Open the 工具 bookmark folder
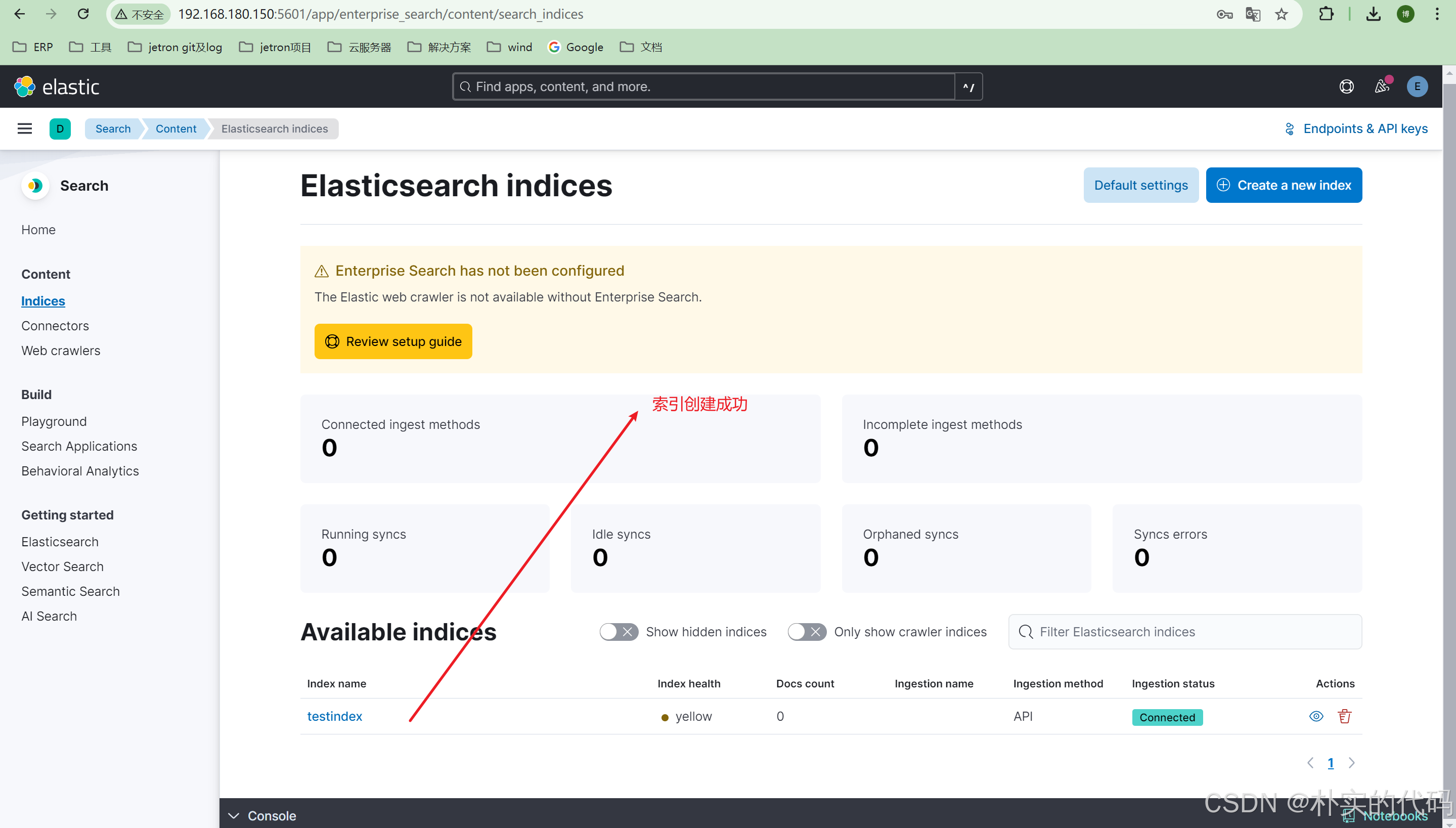This screenshot has width=1456, height=828. click(91, 47)
